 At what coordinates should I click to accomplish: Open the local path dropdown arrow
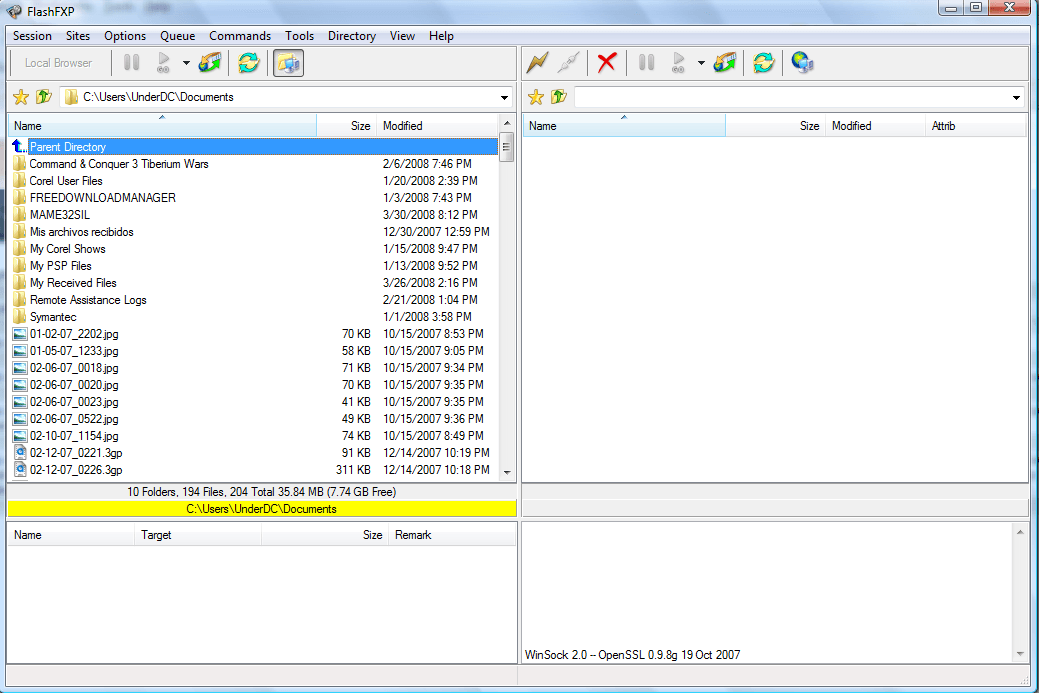(505, 97)
